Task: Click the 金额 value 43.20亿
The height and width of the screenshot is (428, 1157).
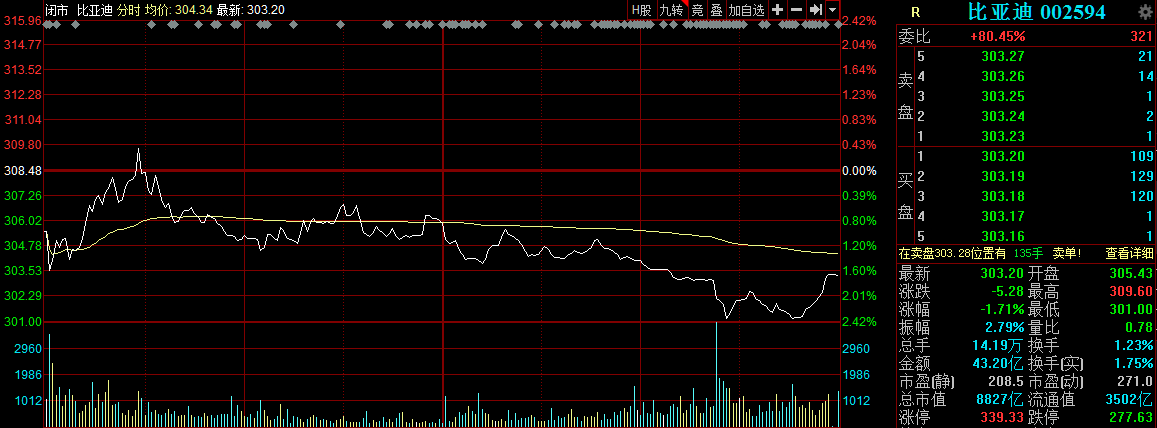Action: pos(998,364)
